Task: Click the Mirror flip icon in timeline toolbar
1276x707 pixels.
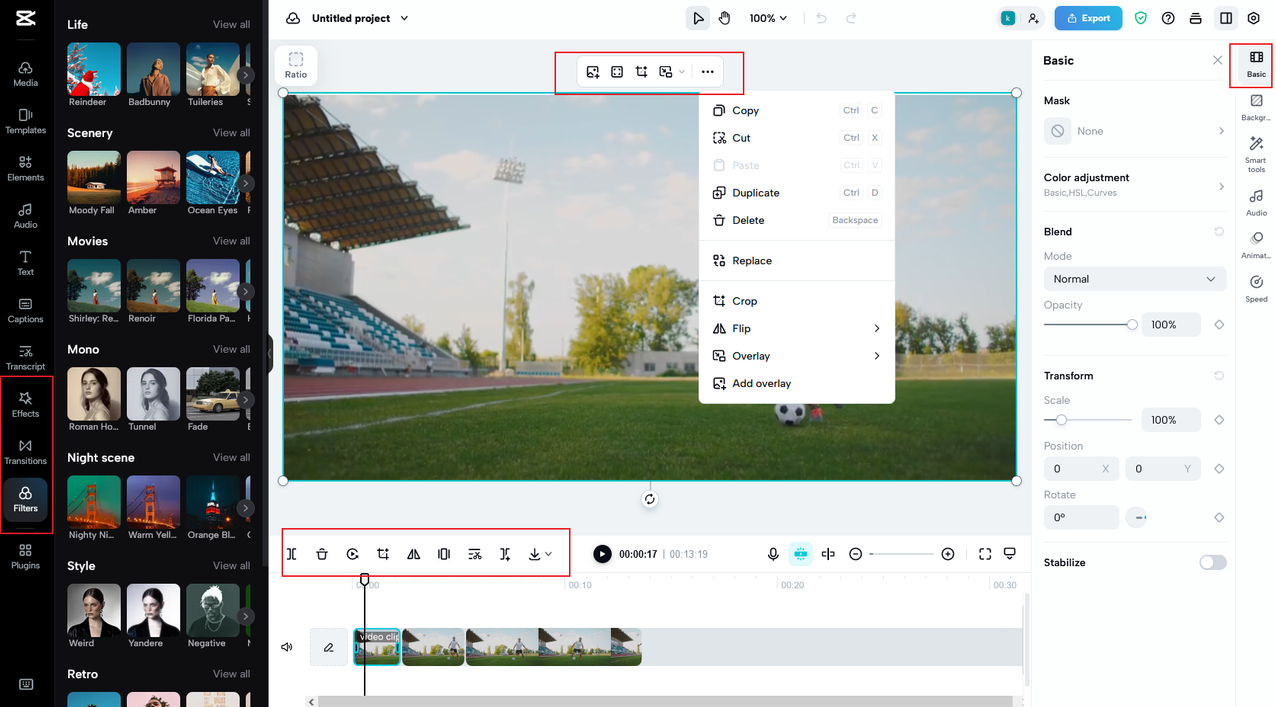Action: (x=414, y=554)
